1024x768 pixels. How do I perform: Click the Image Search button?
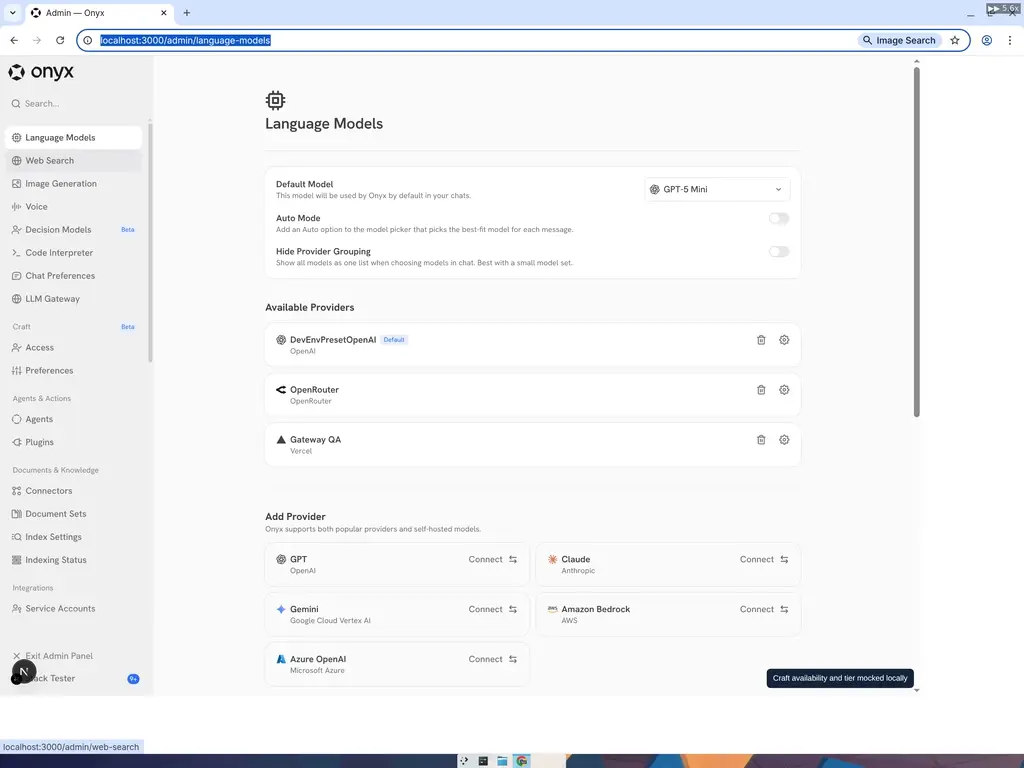coord(899,40)
